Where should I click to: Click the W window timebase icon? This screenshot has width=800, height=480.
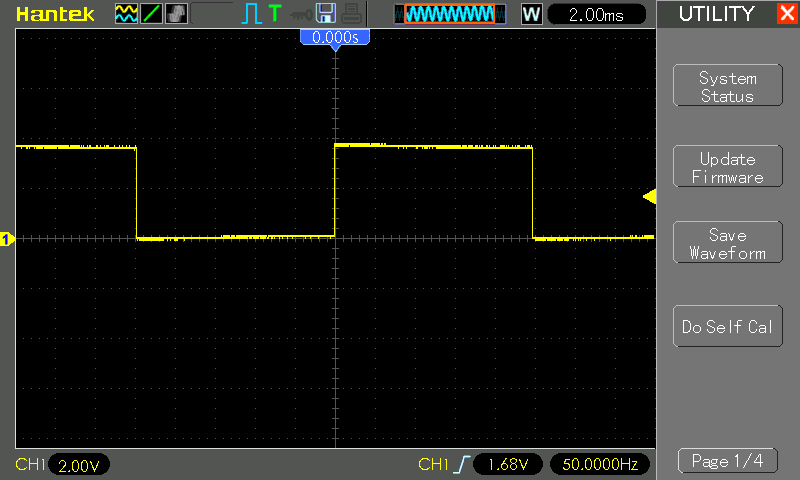pos(532,14)
